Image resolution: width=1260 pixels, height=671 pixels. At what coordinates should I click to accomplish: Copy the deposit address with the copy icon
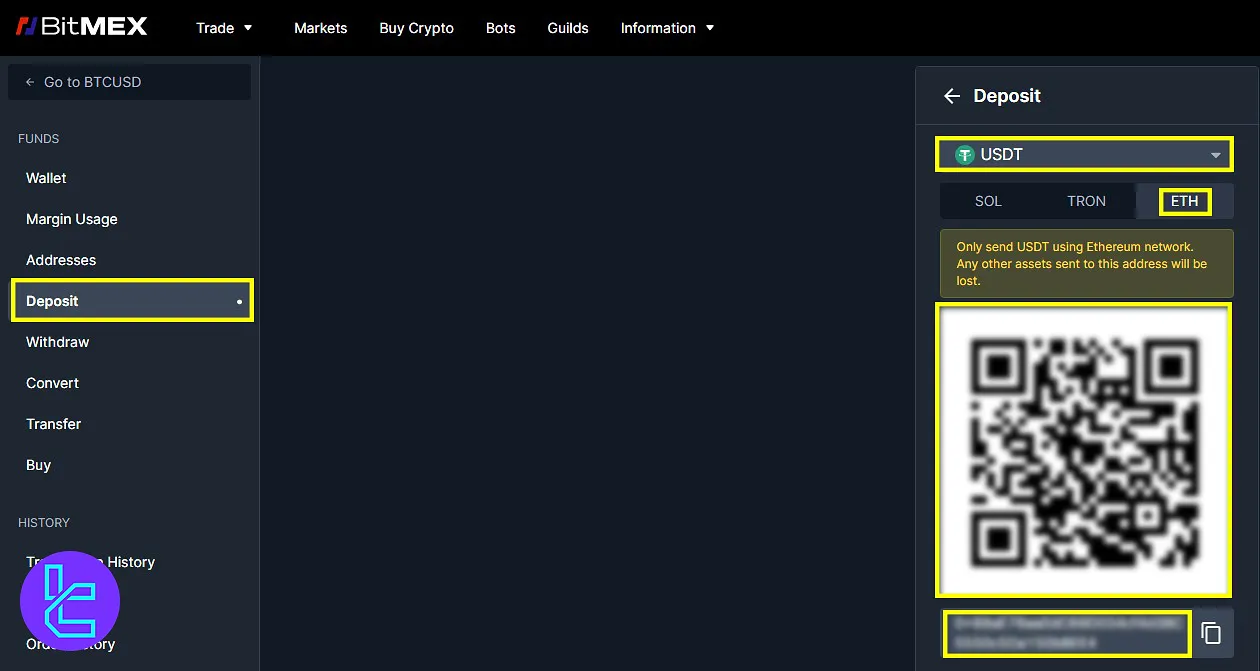pos(1211,634)
